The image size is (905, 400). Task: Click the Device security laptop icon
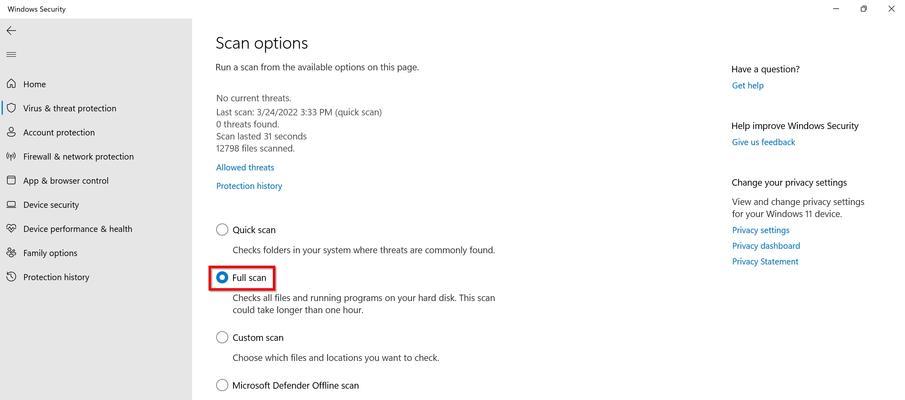click(11, 204)
